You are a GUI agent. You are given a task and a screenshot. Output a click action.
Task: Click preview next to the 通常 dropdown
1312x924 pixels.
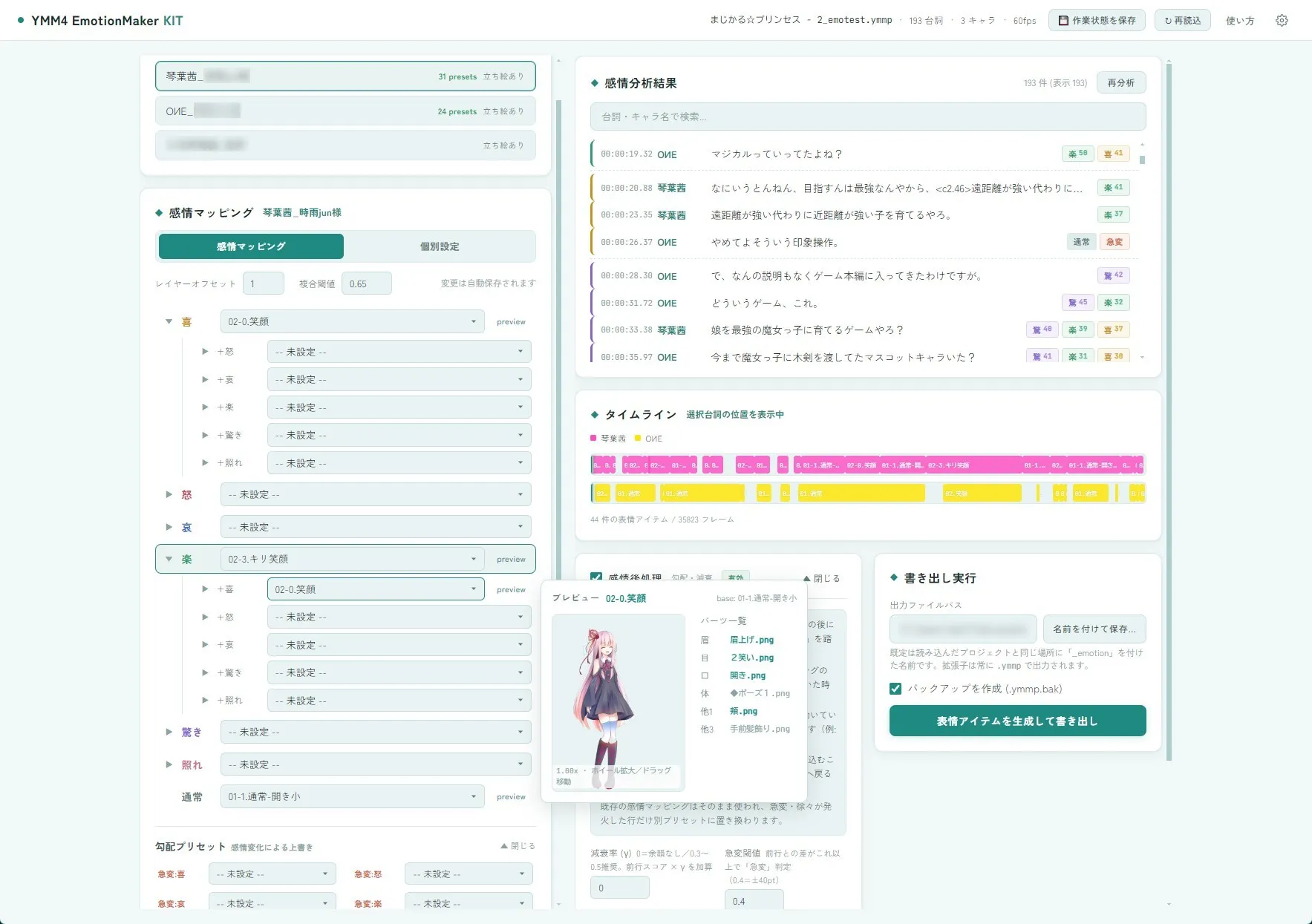(511, 797)
